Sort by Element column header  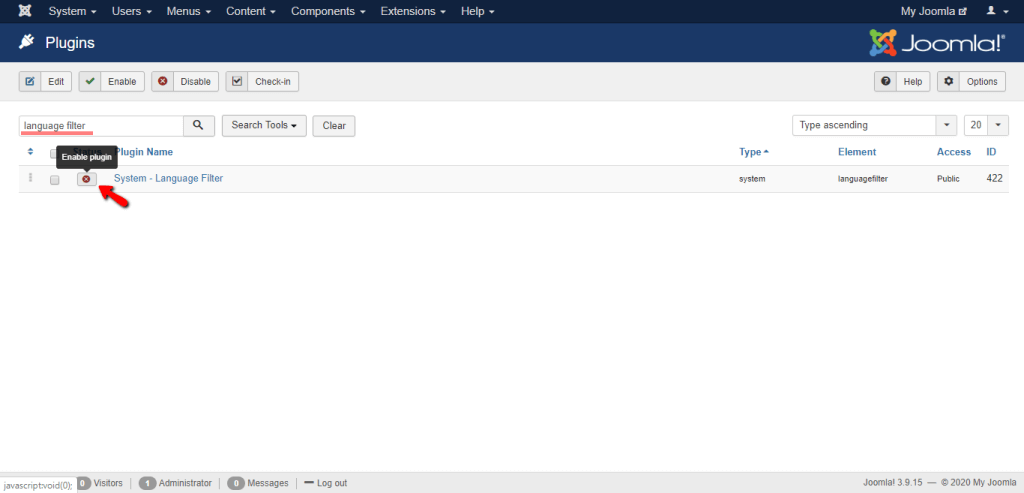[x=857, y=151]
